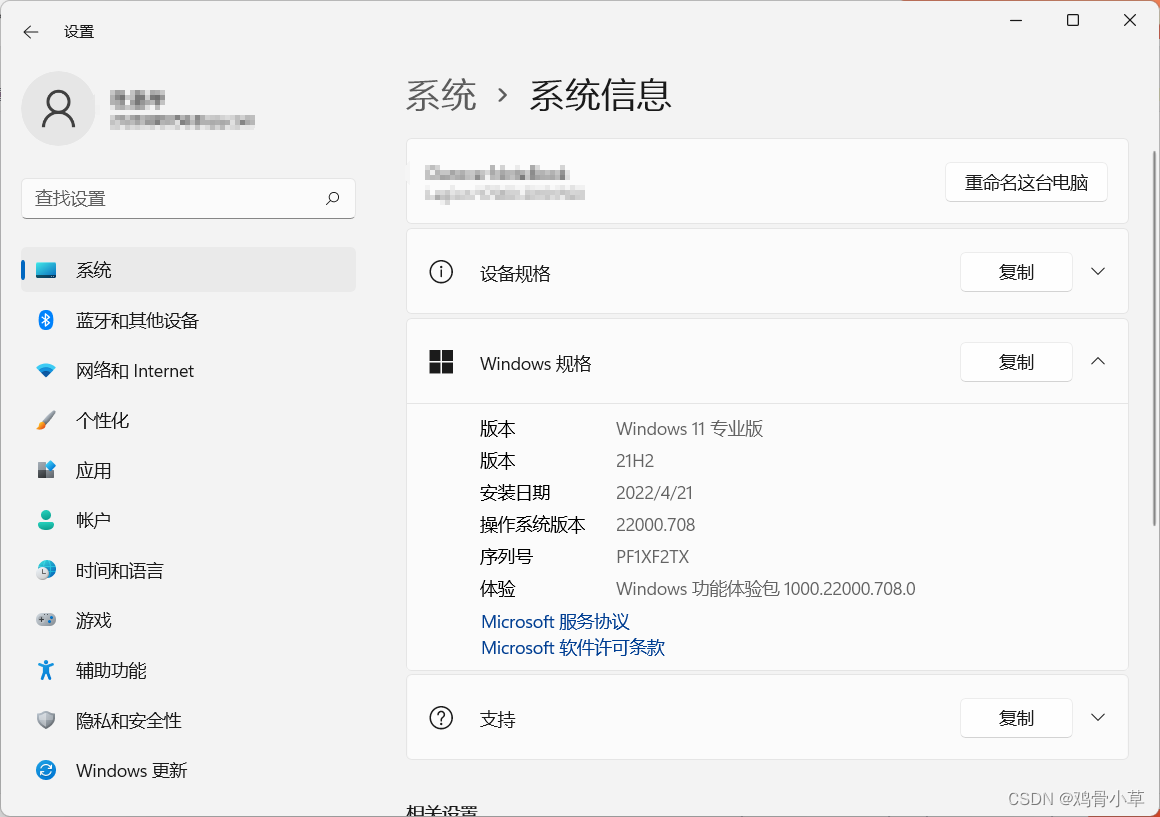Open Microsoft 服务协议 link
This screenshot has height=817, width=1160.
(555, 622)
